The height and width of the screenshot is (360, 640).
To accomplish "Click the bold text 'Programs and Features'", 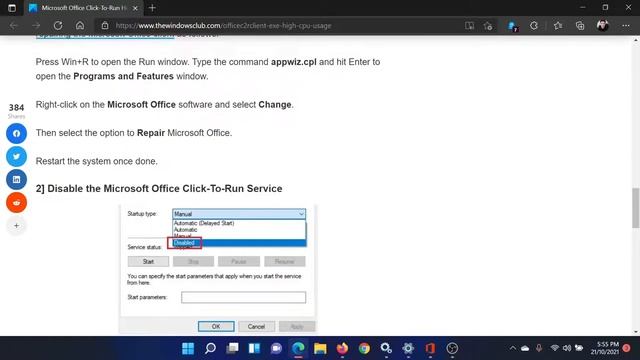I will 123,76.
